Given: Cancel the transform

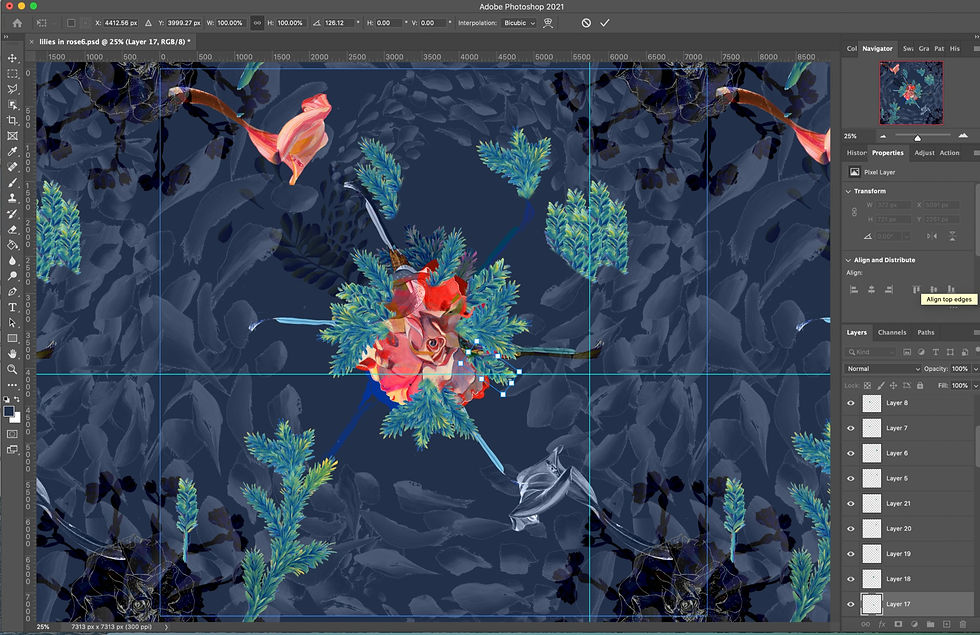Looking at the screenshot, I should (x=586, y=23).
